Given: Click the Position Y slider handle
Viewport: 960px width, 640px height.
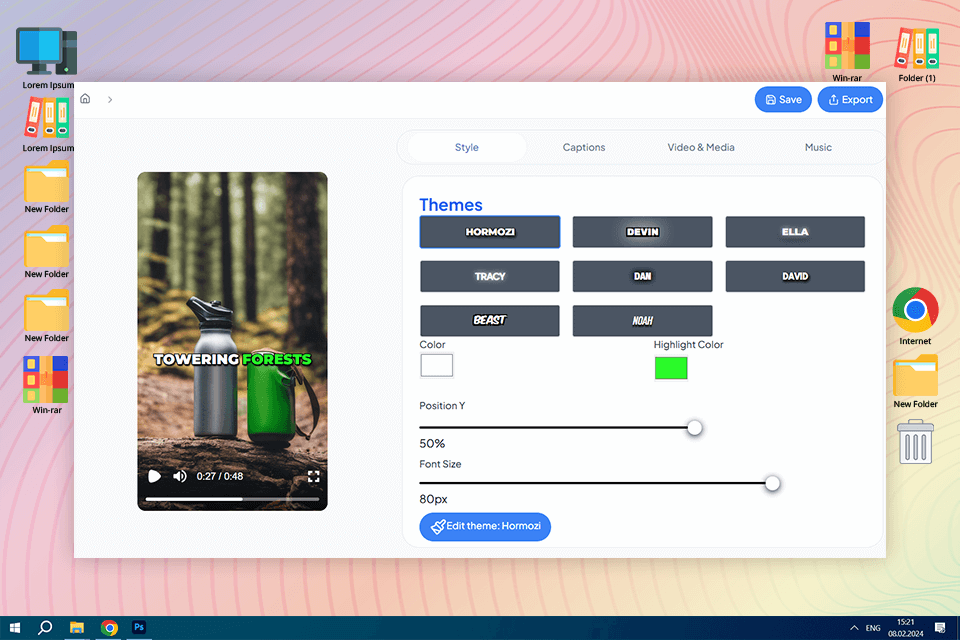Looking at the screenshot, I should tap(694, 427).
